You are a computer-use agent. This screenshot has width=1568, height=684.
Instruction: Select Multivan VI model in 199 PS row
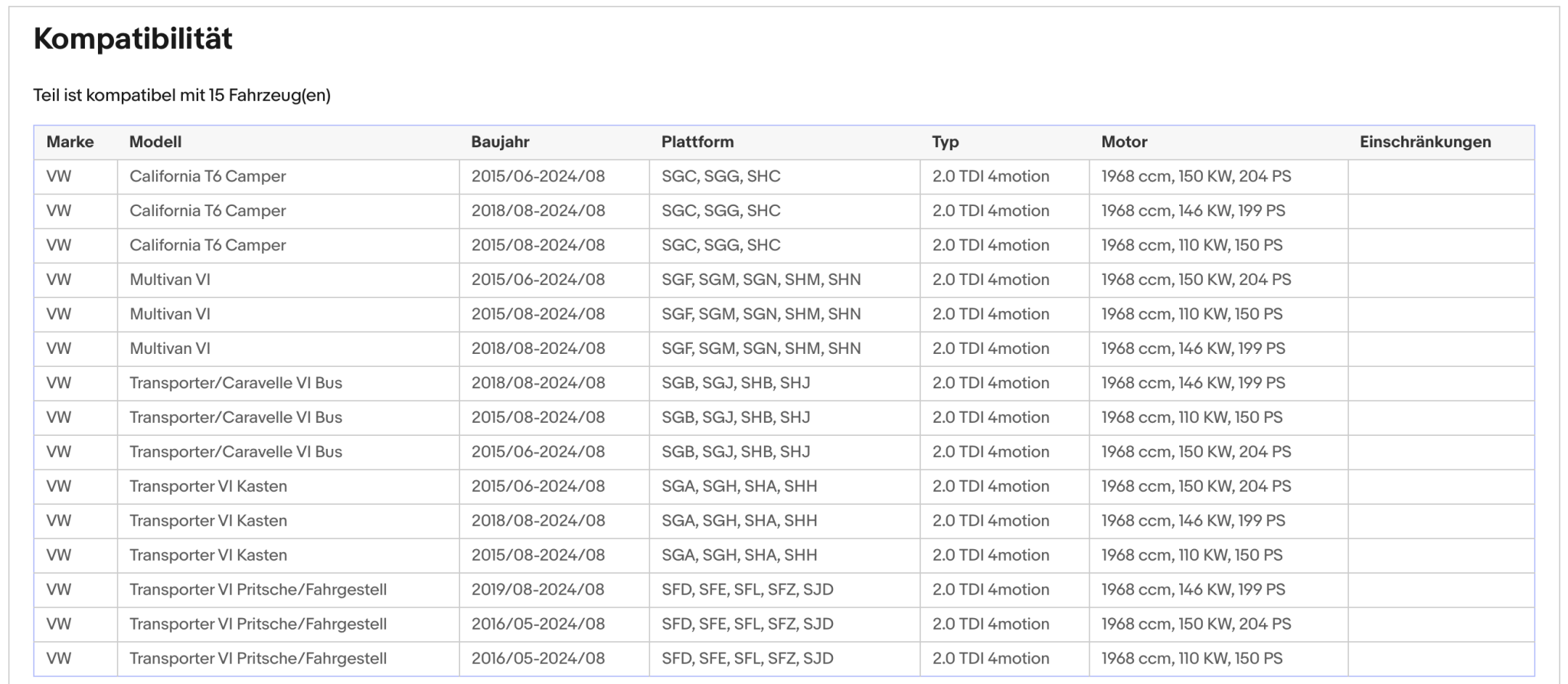click(170, 349)
